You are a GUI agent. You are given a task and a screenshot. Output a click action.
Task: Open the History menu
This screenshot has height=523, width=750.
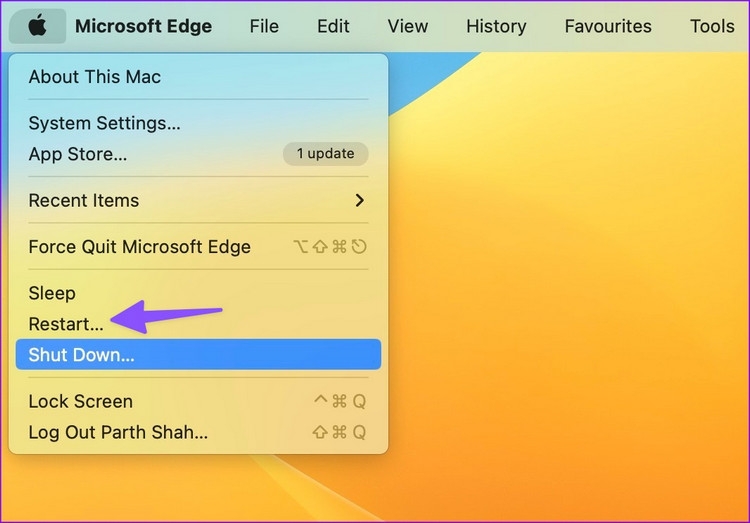tap(496, 26)
